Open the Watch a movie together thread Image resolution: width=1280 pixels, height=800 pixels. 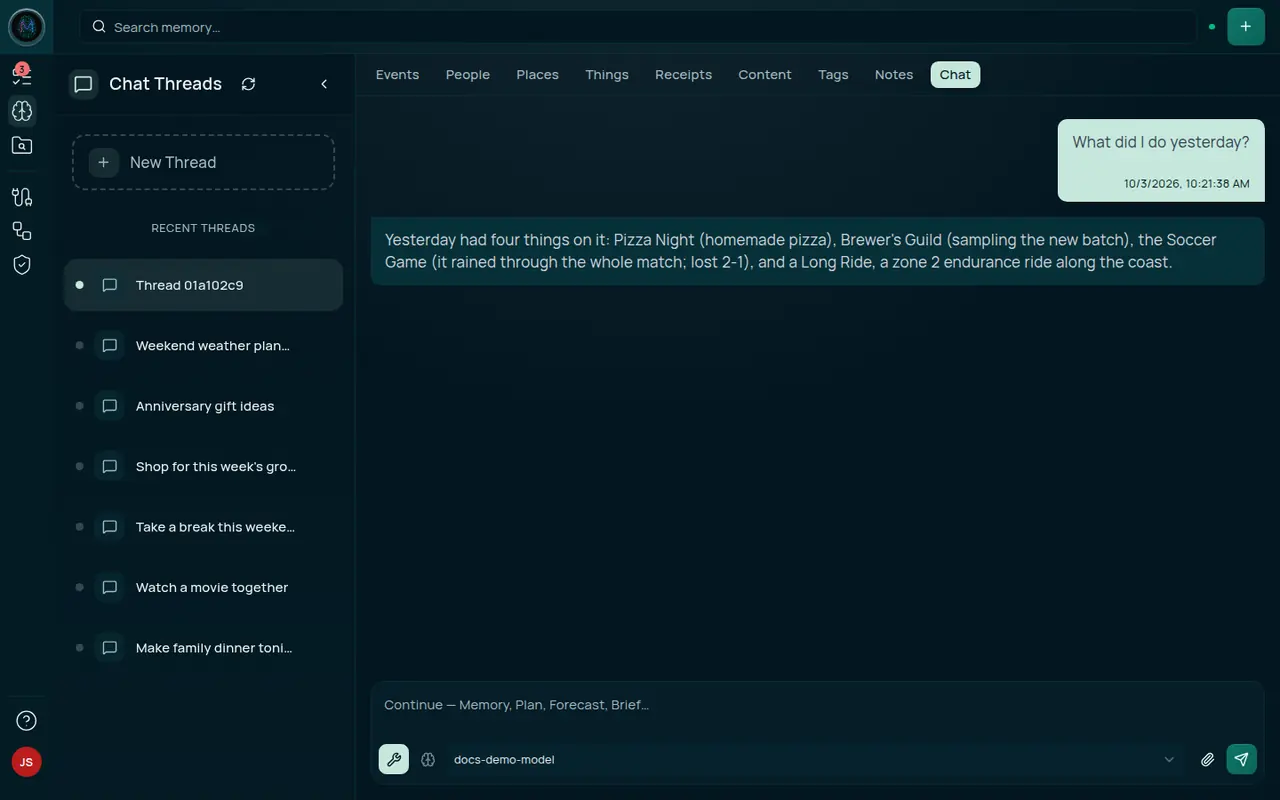click(203, 588)
